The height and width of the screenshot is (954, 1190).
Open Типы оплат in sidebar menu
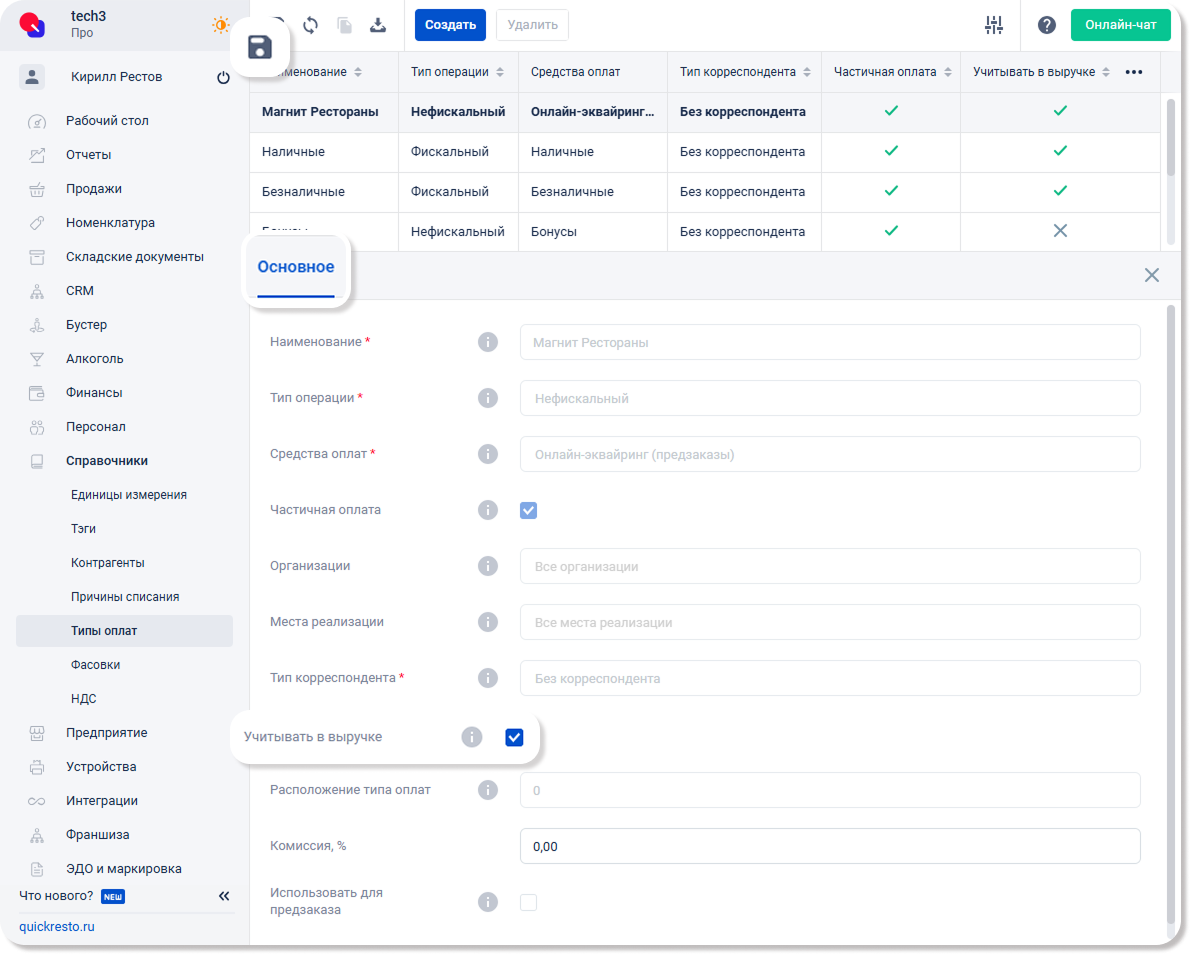[104, 631]
